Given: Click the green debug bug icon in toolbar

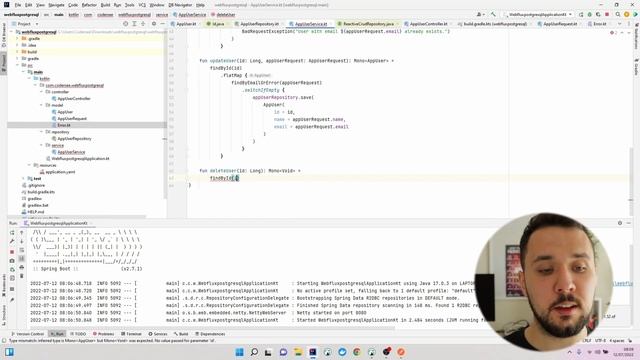Looking at the screenshot, I should coord(589,14).
